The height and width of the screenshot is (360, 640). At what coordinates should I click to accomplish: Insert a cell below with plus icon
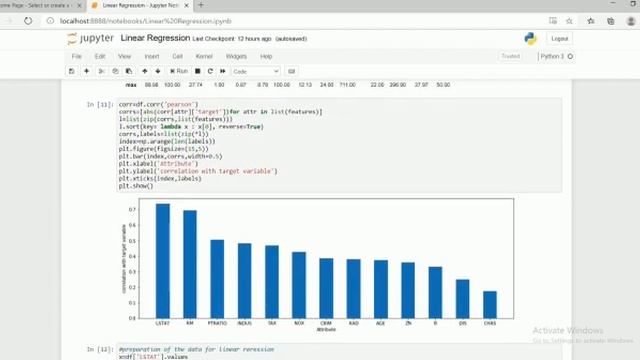pyautogui.click(x=86, y=71)
